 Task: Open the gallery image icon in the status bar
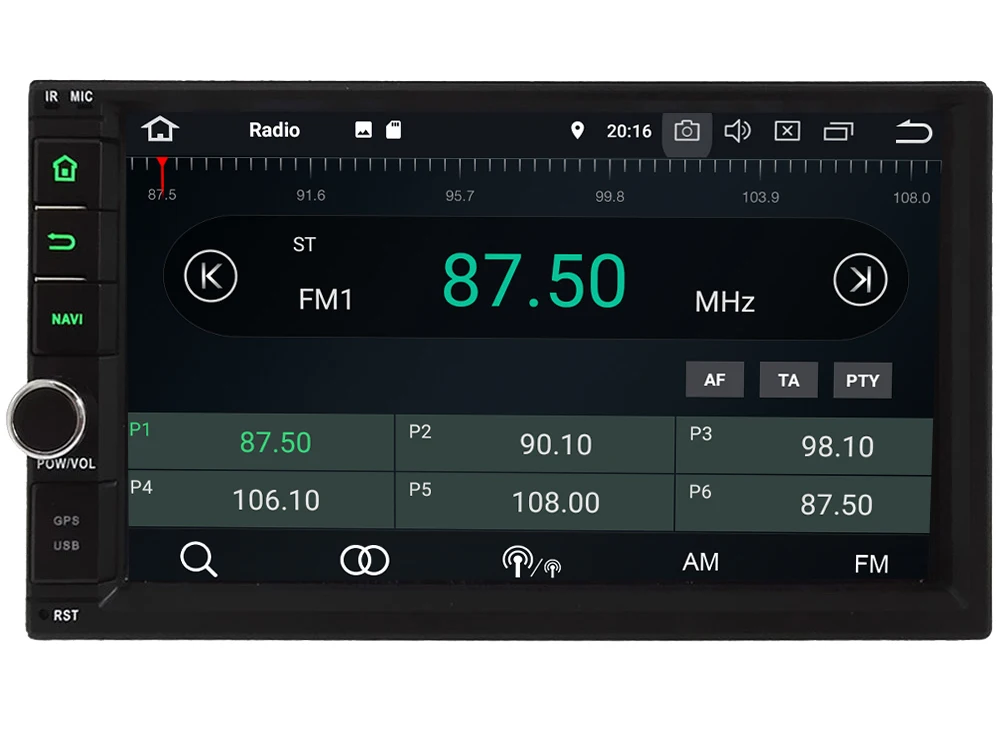pyautogui.click(x=363, y=130)
